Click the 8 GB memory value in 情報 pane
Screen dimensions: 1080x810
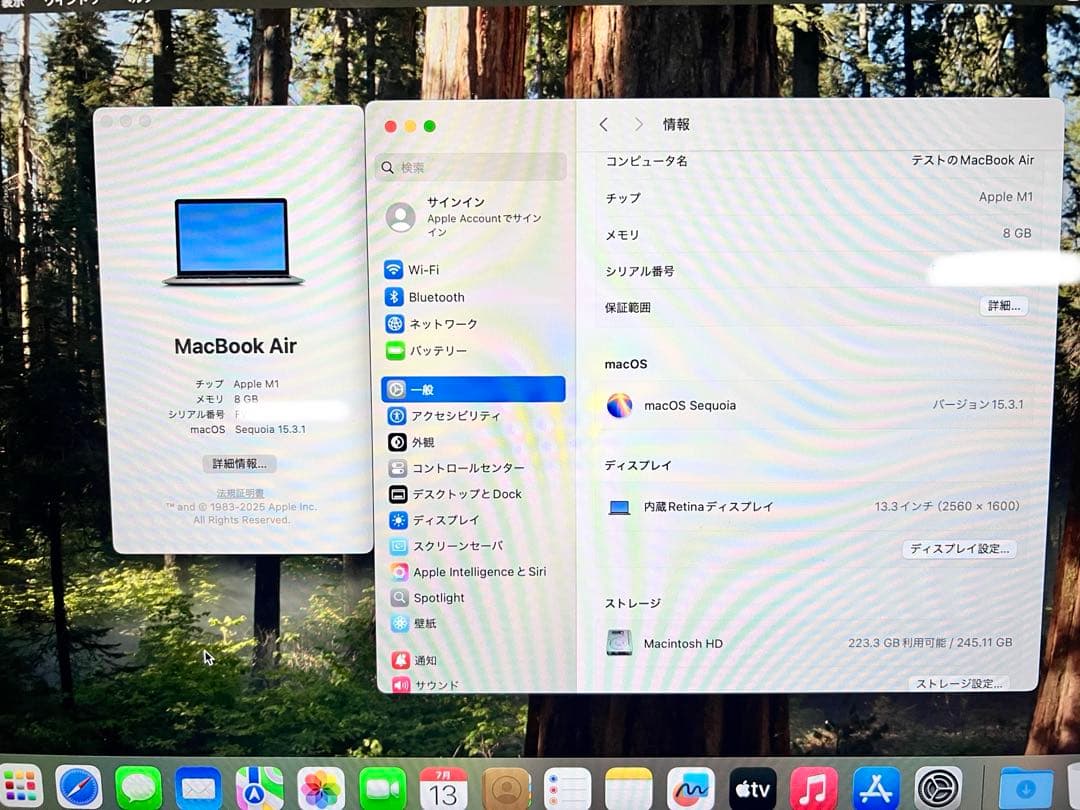(1017, 233)
